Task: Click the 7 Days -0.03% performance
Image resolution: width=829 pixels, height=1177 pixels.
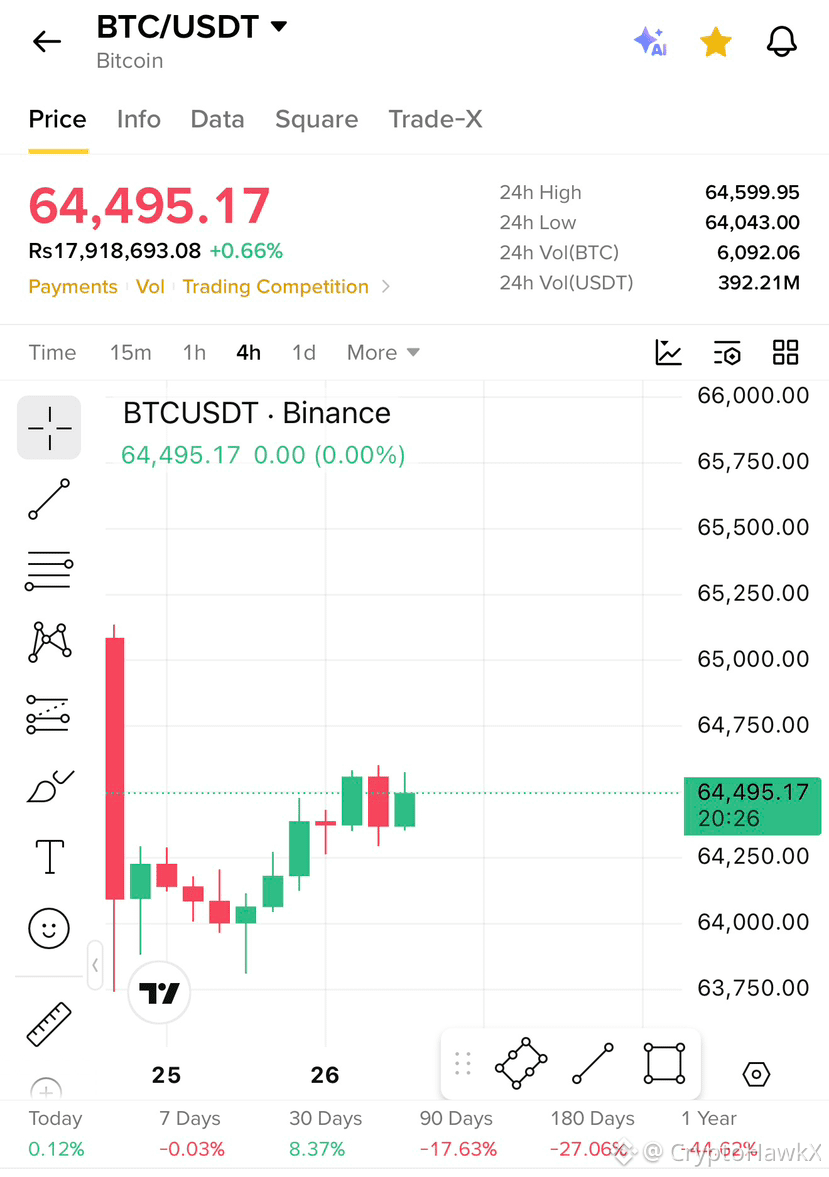Action: pos(191,1133)
